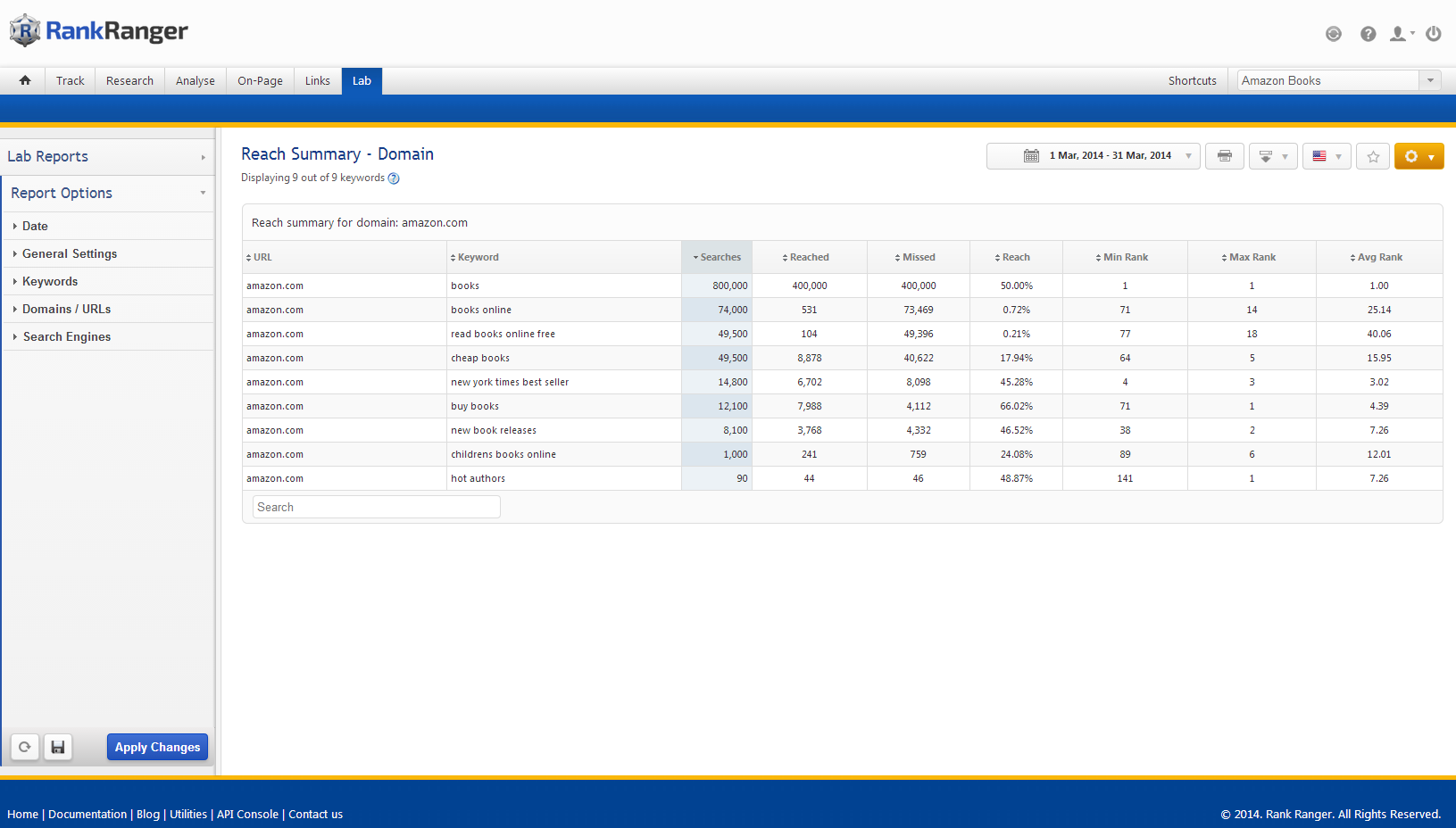Screen dimensions: 1456x828
Task: Expand the General Settings section
Action: 70,253
